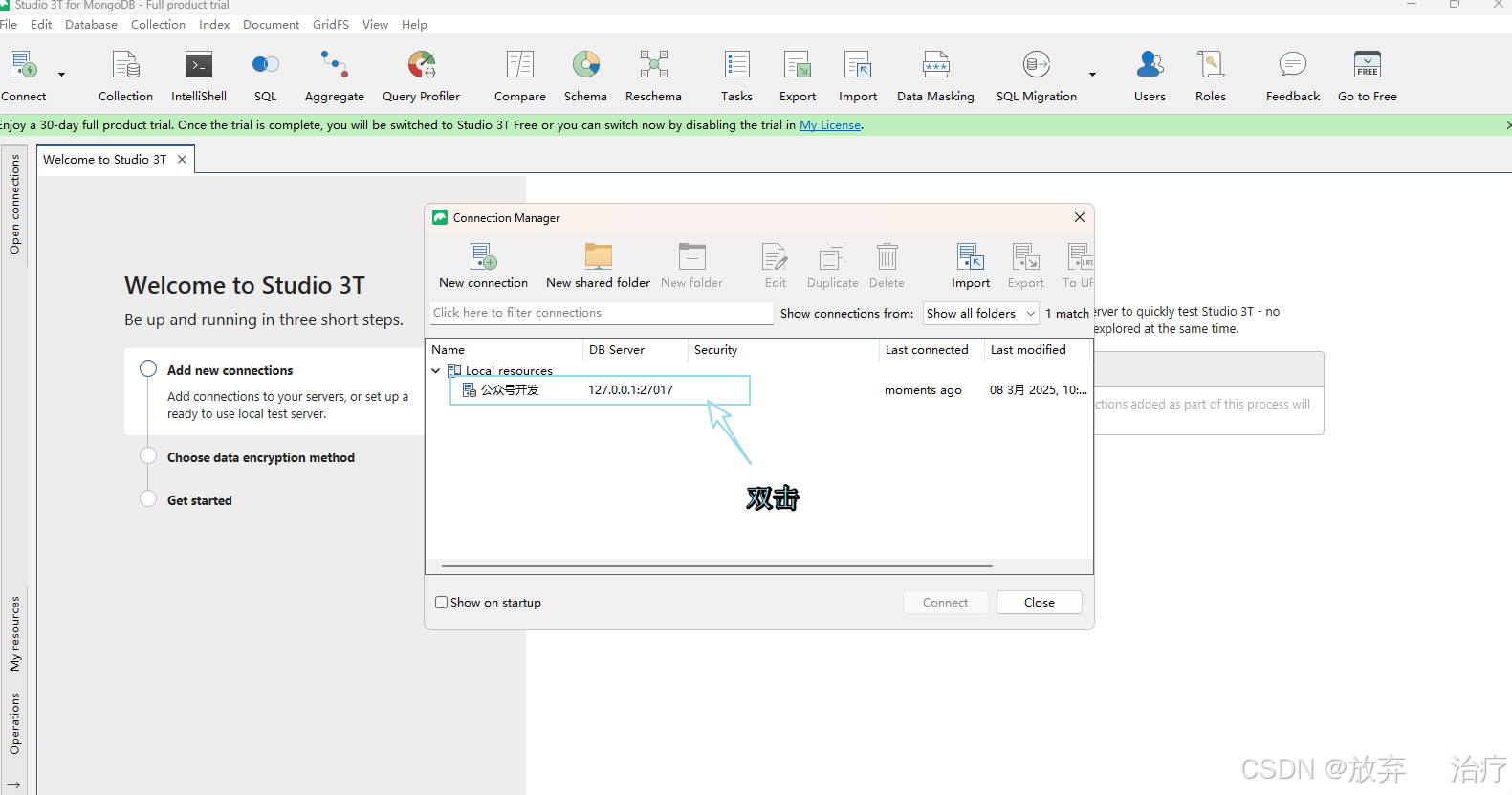Open the Aggregate editor tool
1512x795 pixels.
[x=335, y=66]
